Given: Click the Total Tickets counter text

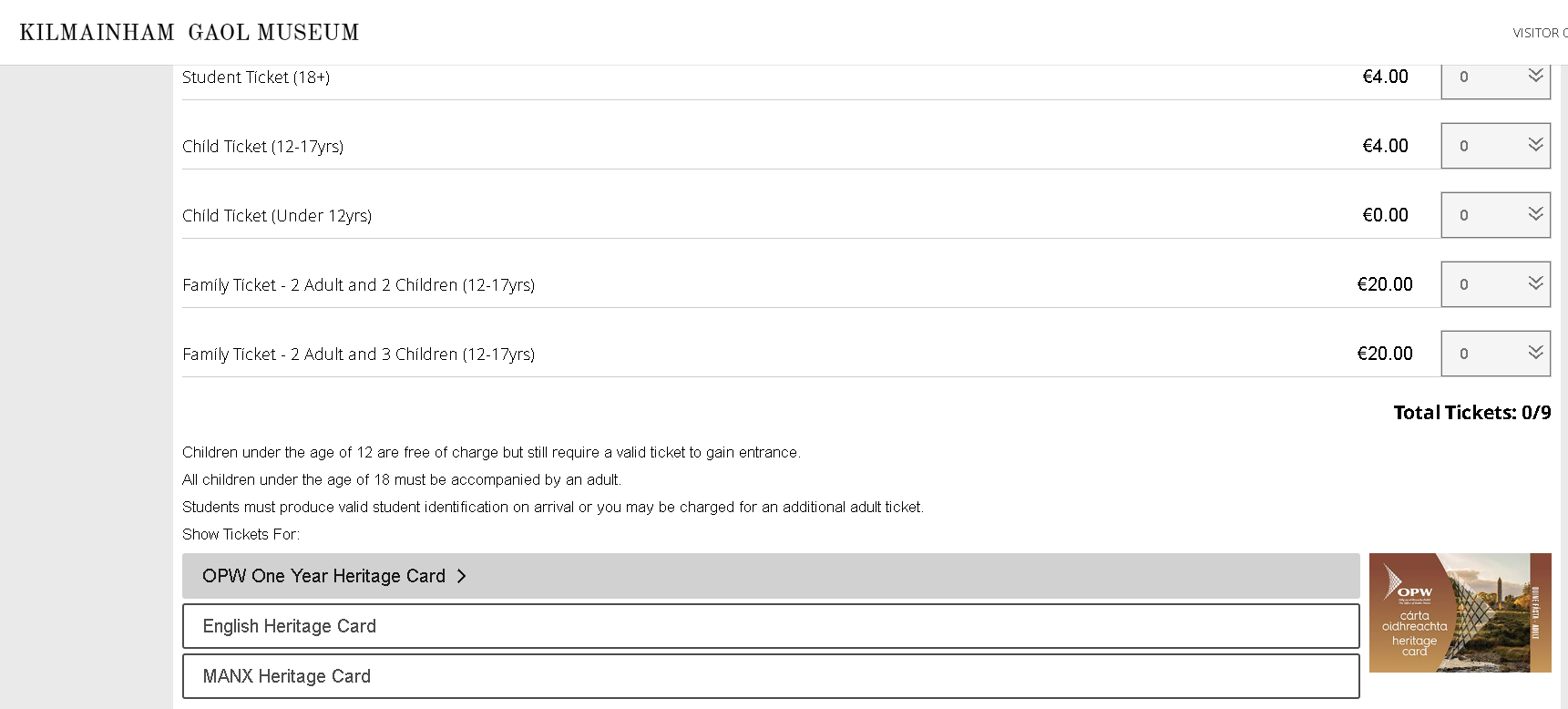Looking at the screenshot, I should tap(1471, 413).
